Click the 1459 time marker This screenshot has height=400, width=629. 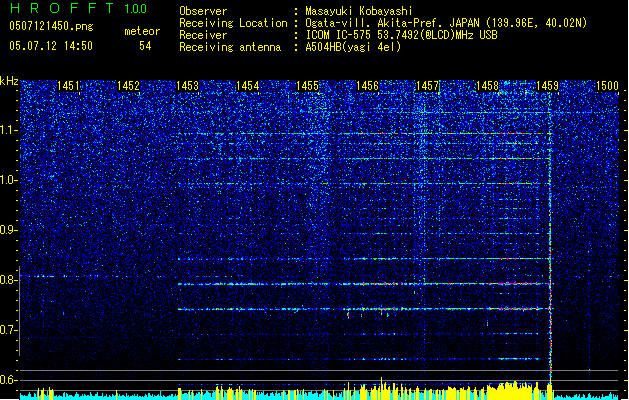click(x=547, y=85)
